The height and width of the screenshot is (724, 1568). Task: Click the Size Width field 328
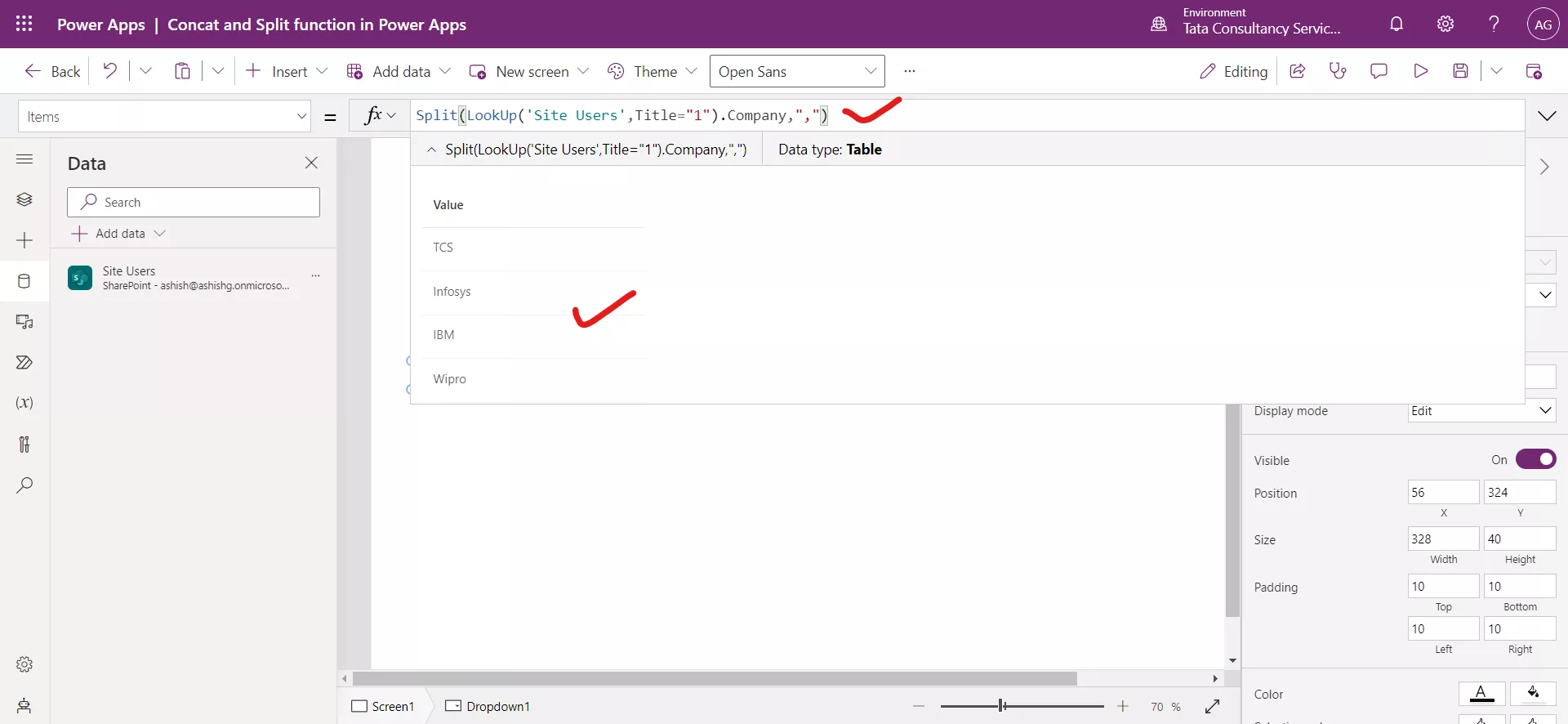(1443, 539)
